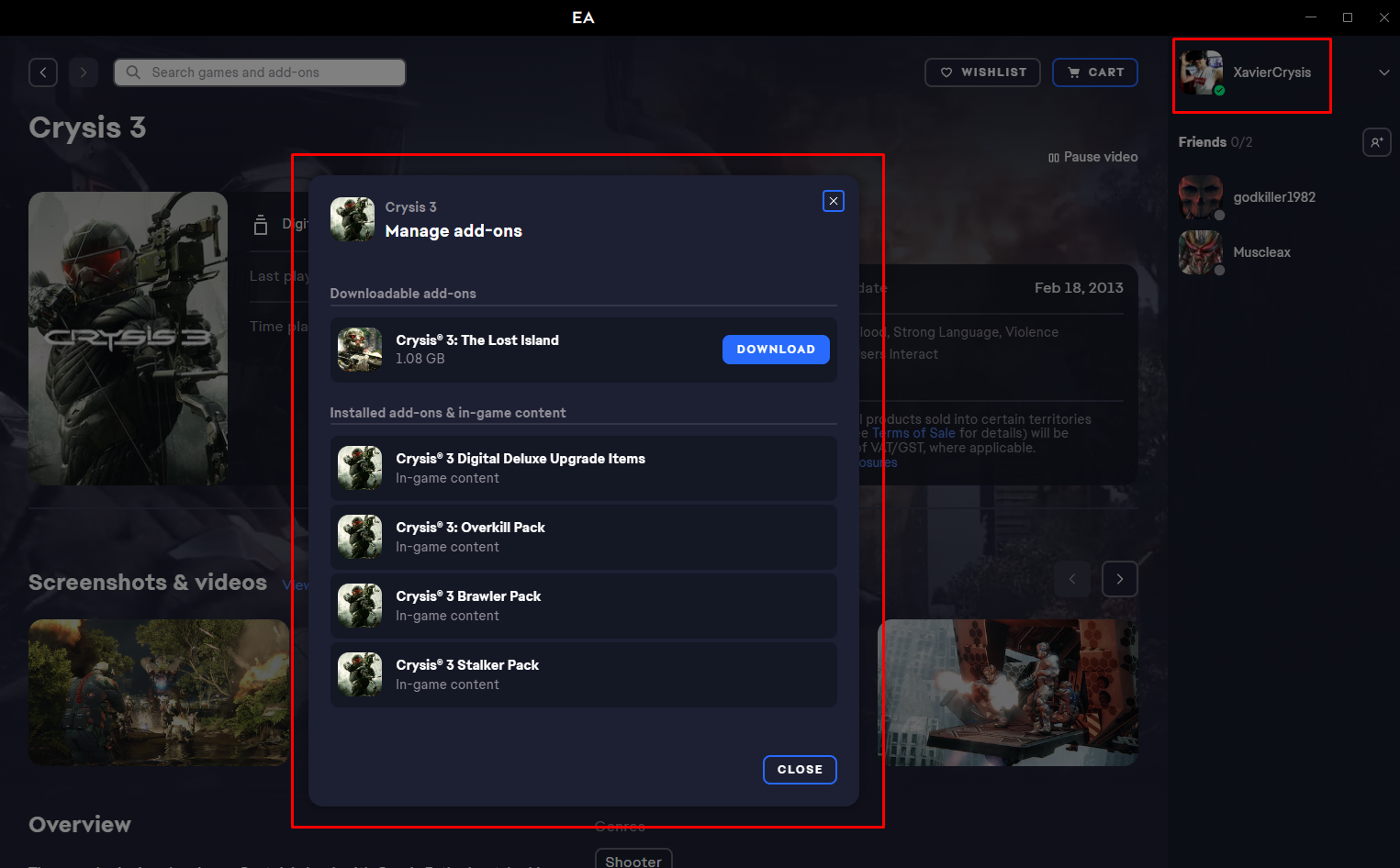The image size is (1400, 868).
Task: Click Overkill Pack add-on icon
Action: point(360,537)
